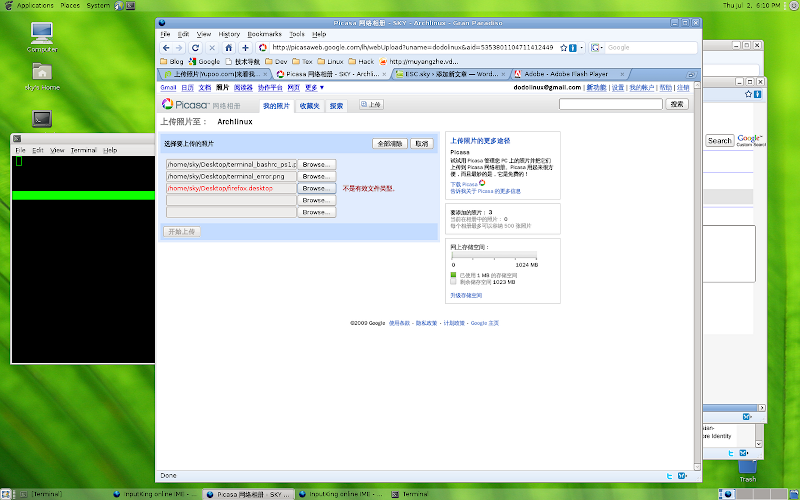Open the Computer desktop icon
This screenshot has height=500, width=800.
pos(42,37)
